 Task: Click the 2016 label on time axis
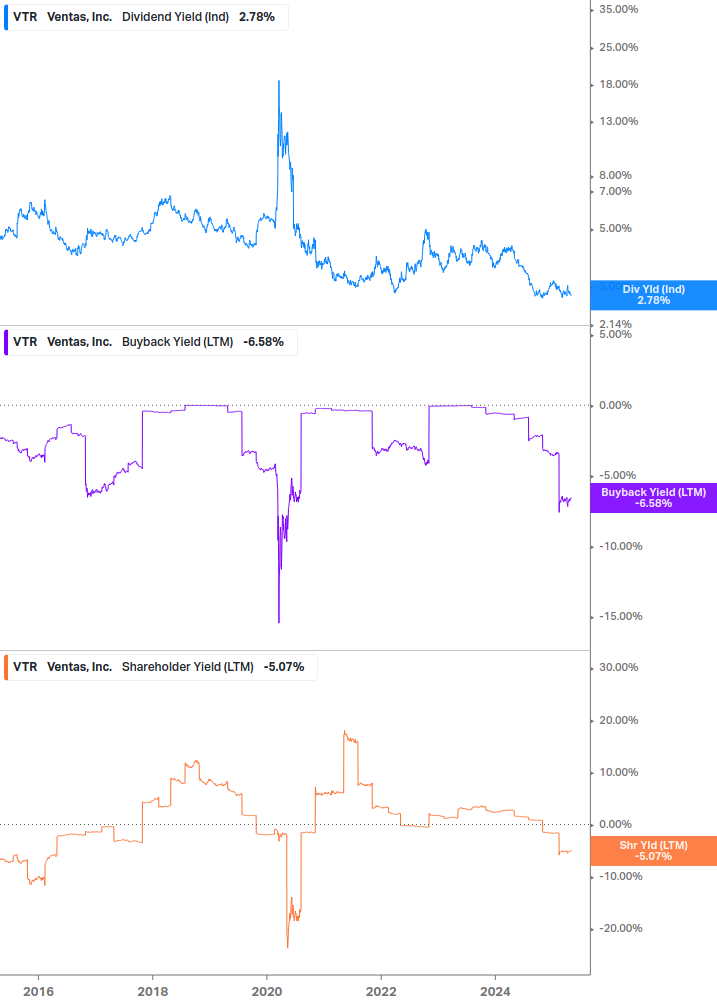(38, 992)
